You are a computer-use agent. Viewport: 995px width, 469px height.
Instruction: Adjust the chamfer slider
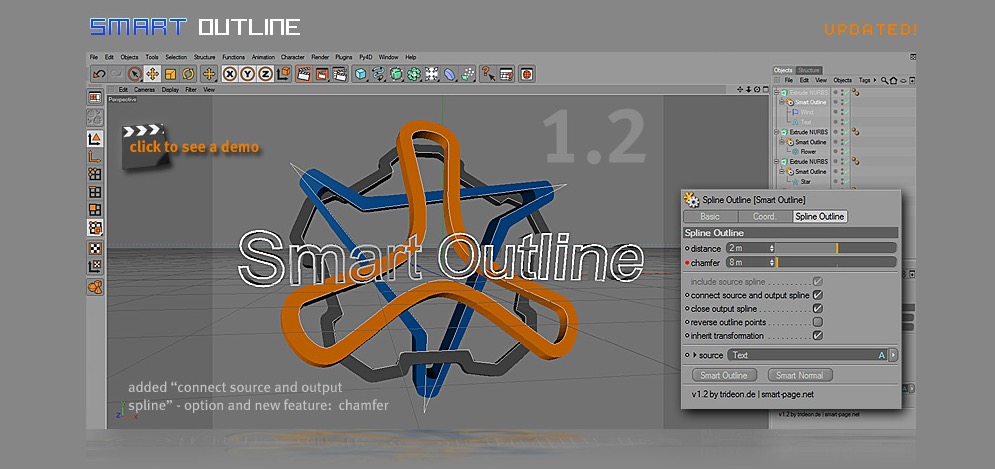[x=836, y=262]
